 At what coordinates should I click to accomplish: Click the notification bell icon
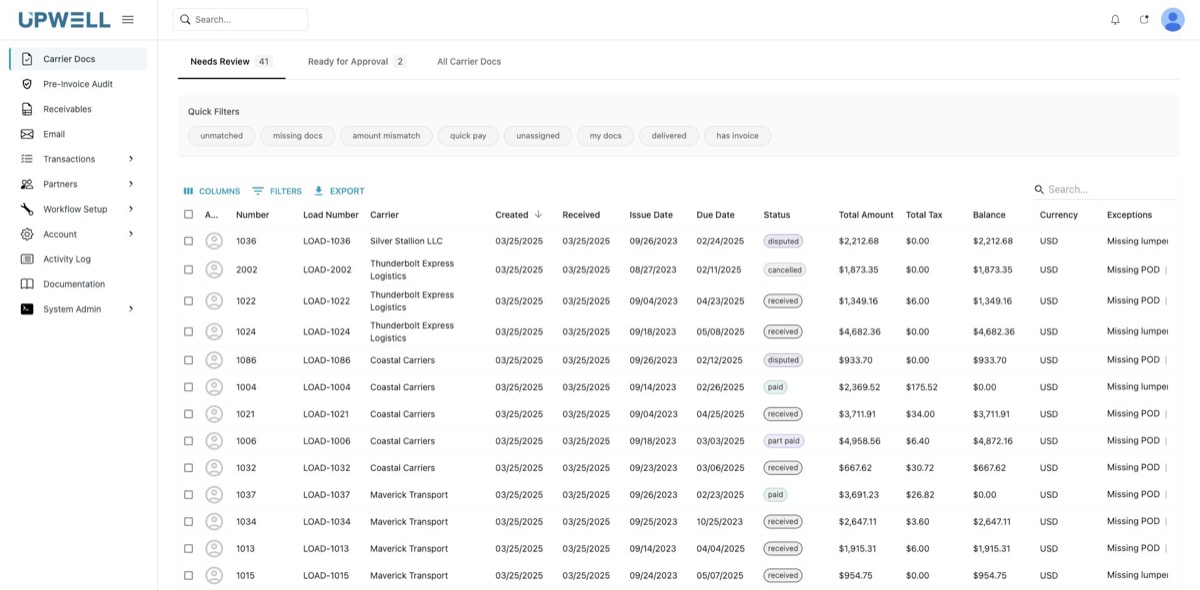[x=1114, y=18]
